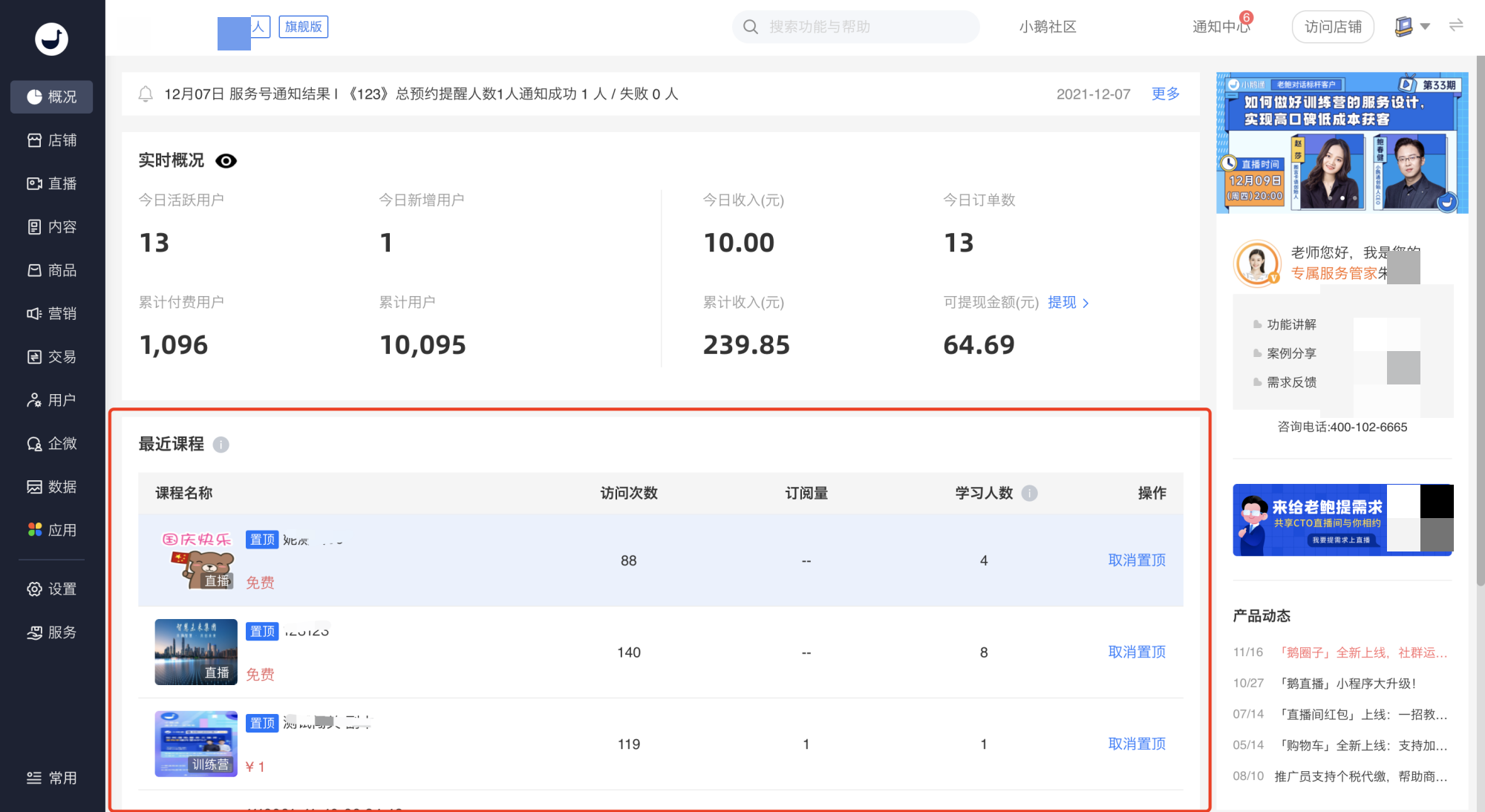Select 功能讲解 in service panel
This screenshot has height=812, width=1485.
click(1291, 324)
